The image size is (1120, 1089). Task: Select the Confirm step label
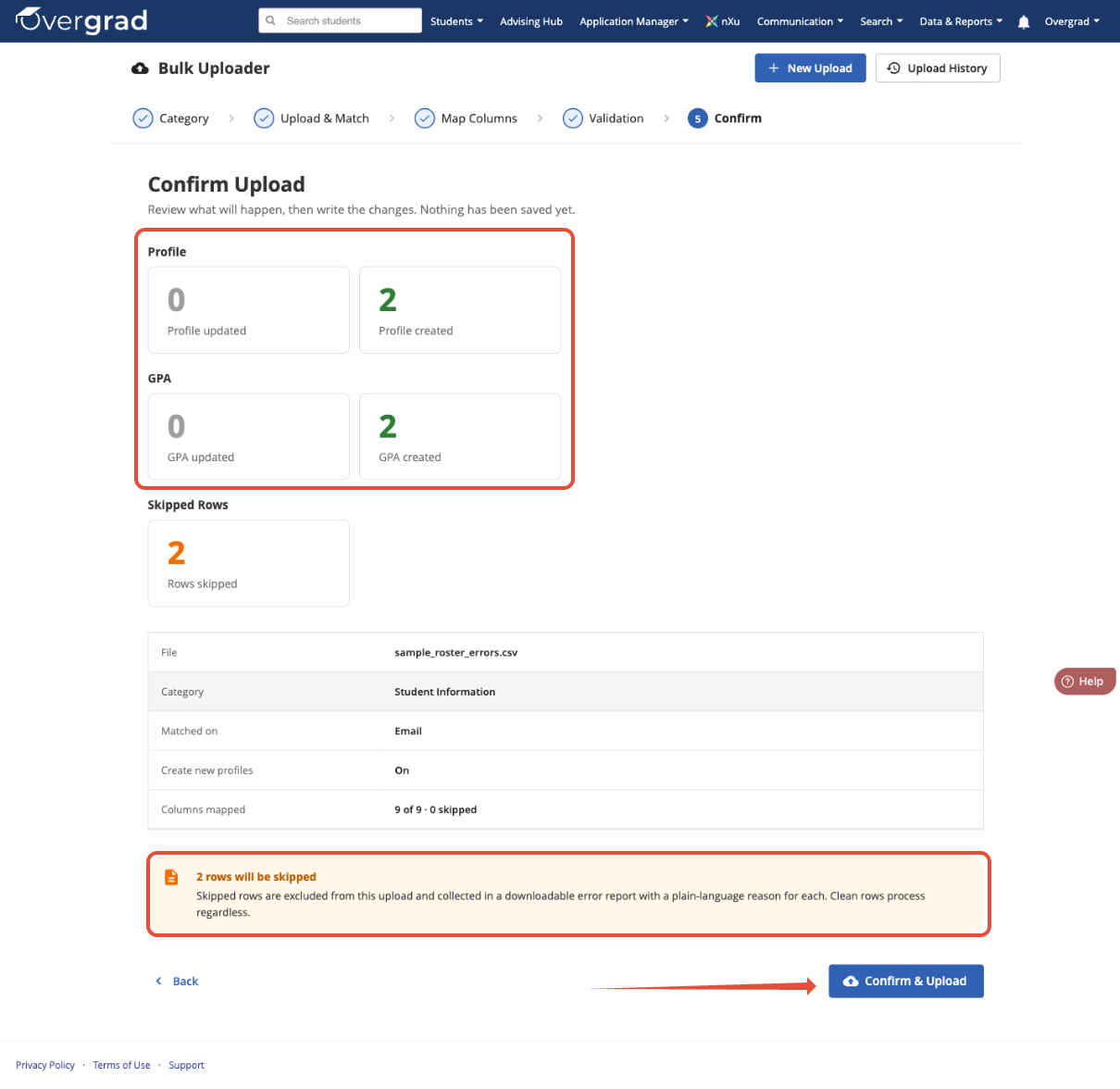738,119
